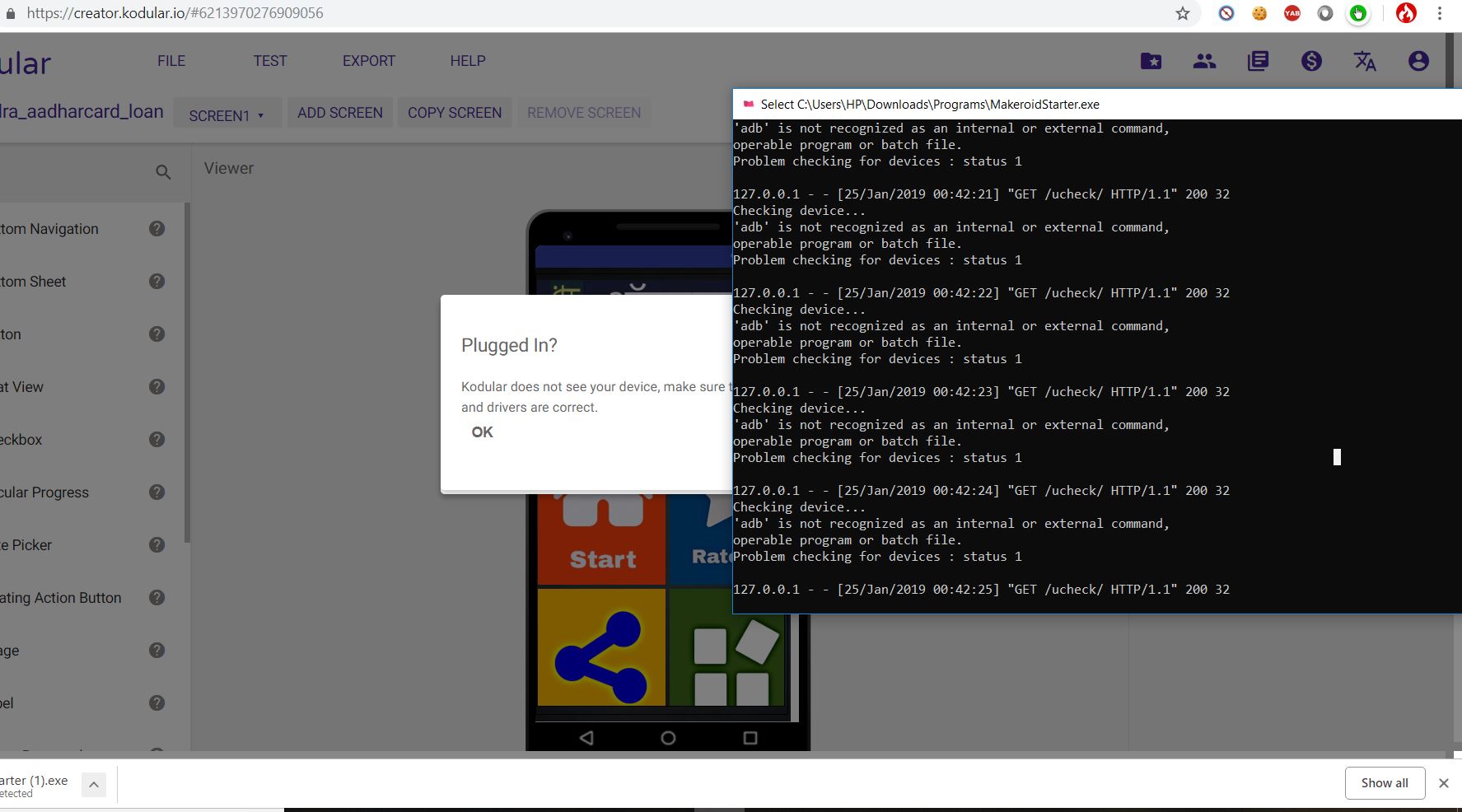Expand the Screen1 dropdown
The image size is (1462, 812).
[227, 114]
